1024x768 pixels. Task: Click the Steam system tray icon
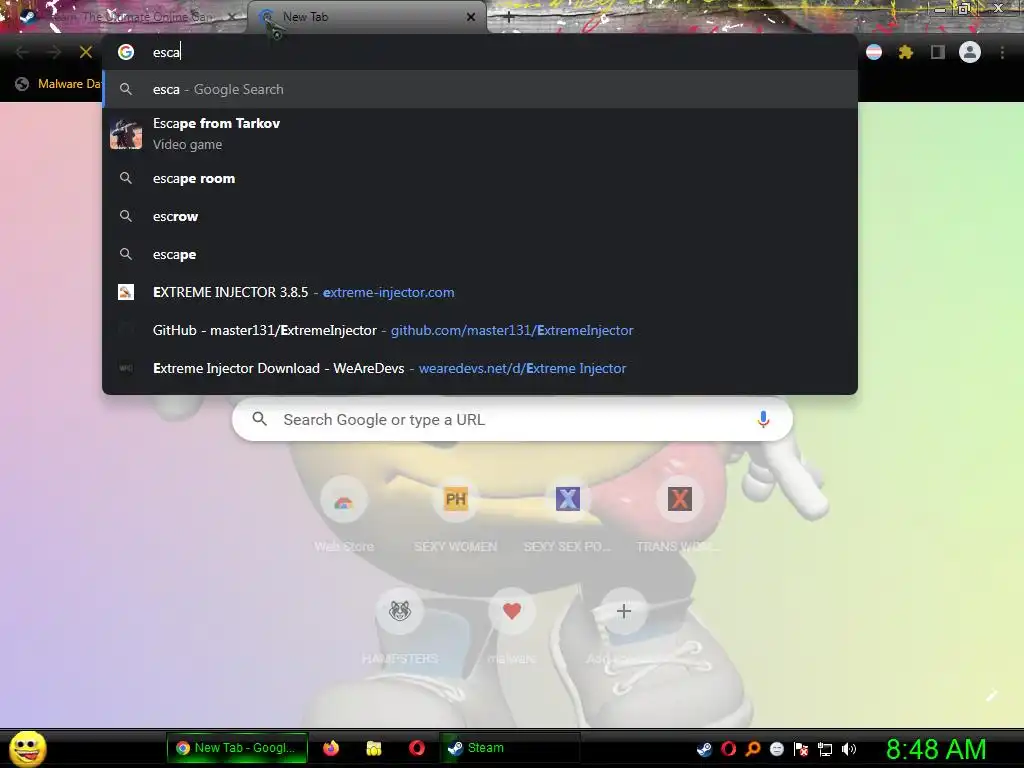click(704, 749)
